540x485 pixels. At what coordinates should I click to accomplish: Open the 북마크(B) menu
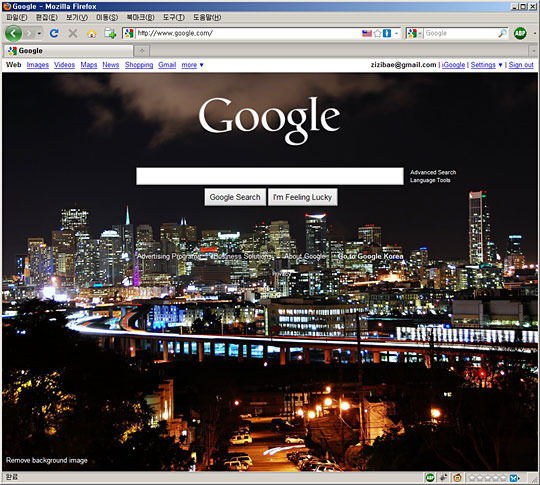click(x=140, y=17)
